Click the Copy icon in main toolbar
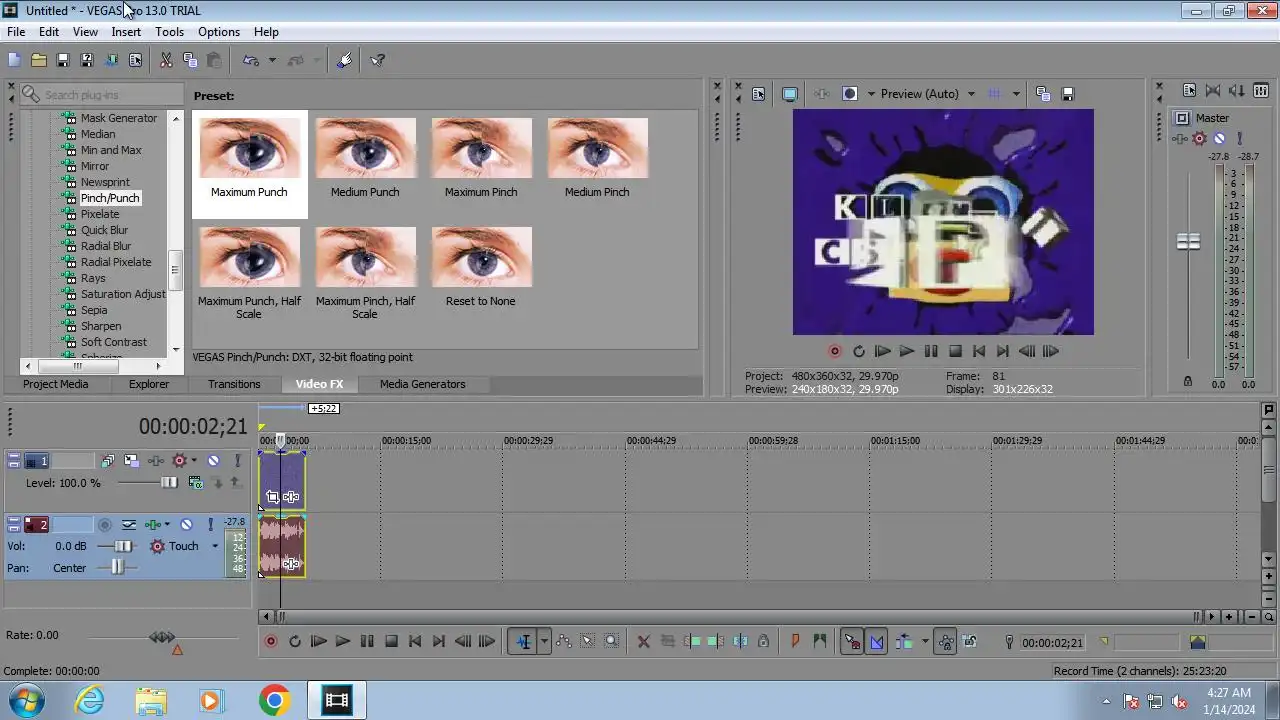Viewport: 1280px width, 720px height. click(x=190, y=60)
